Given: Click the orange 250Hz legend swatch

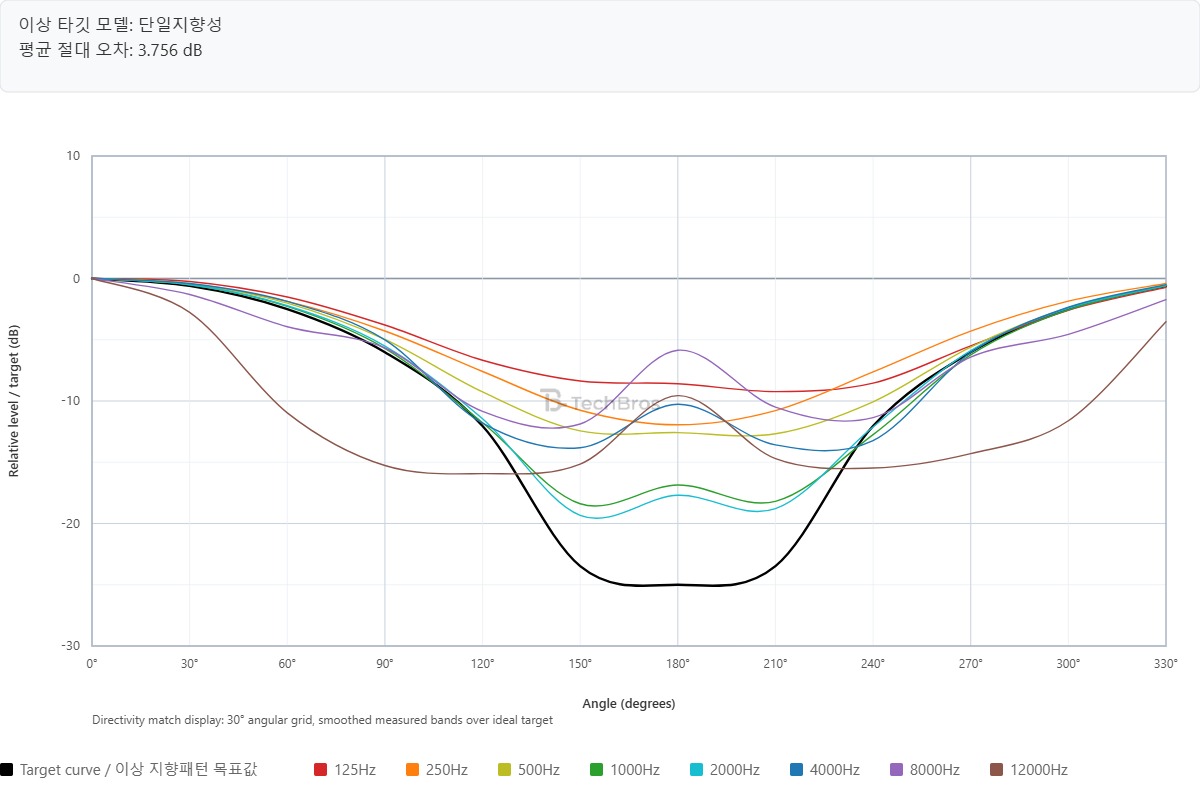Looking at the screenshot, I should [413, 770].
